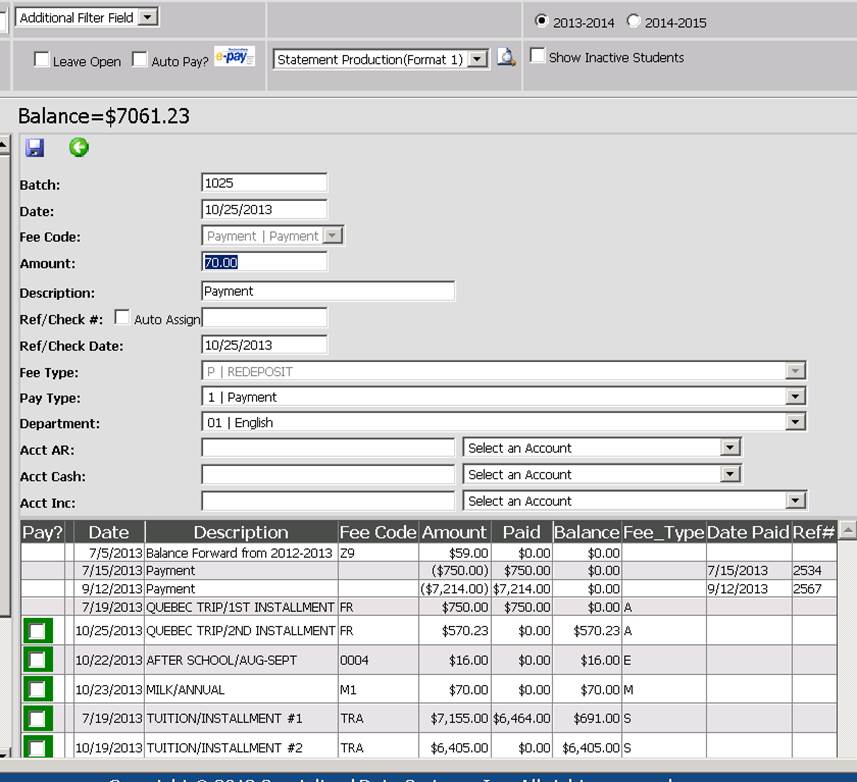
Task: Enable the Leave Open checkbox
Action: 41,60
